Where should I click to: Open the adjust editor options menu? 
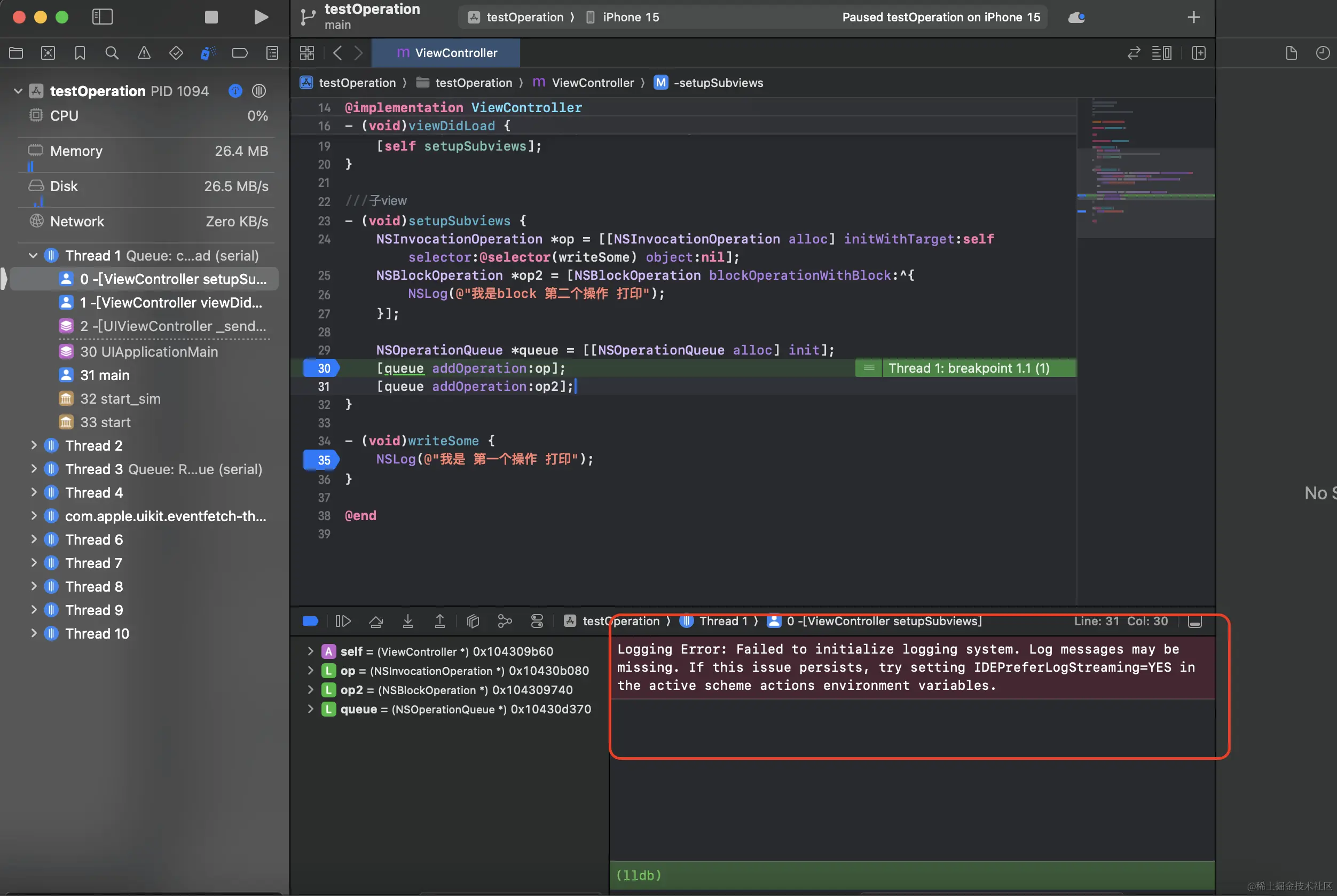tap(1161, 53)
